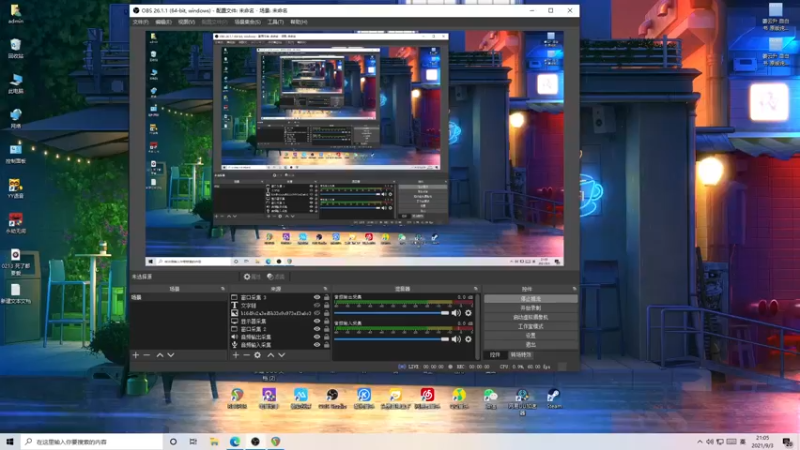Open the admin folder on the desktop
The height and width of the screenshot is (450, 800).
click(15, 14)
